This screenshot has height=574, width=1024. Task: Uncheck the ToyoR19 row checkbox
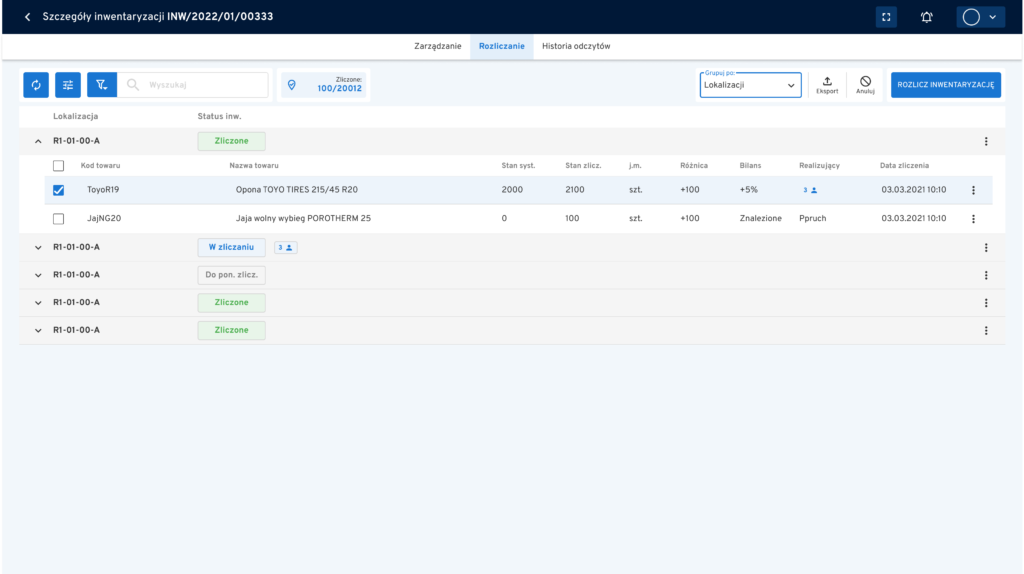pos(58,190)
